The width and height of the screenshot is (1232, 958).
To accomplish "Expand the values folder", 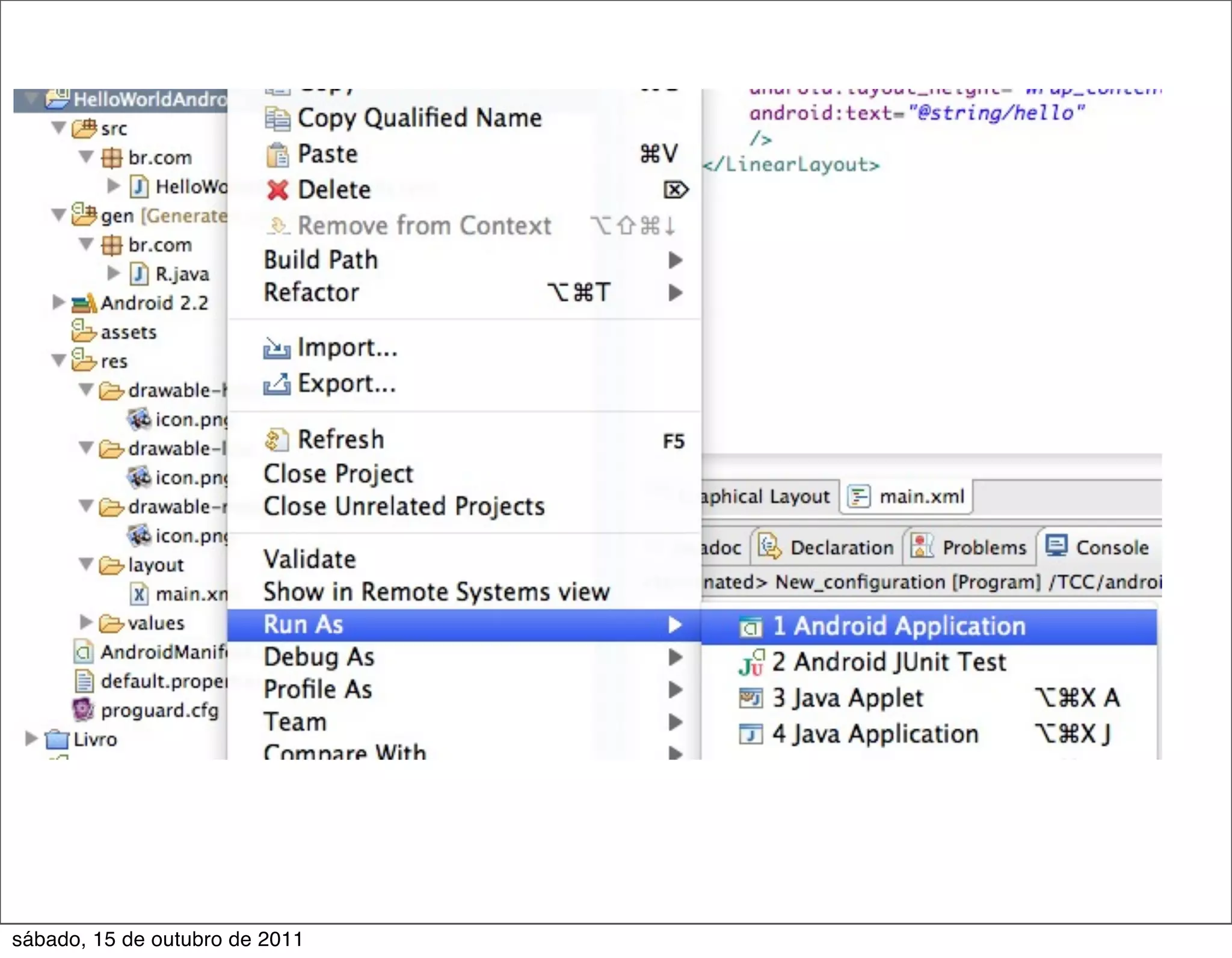I will [86, 622].
